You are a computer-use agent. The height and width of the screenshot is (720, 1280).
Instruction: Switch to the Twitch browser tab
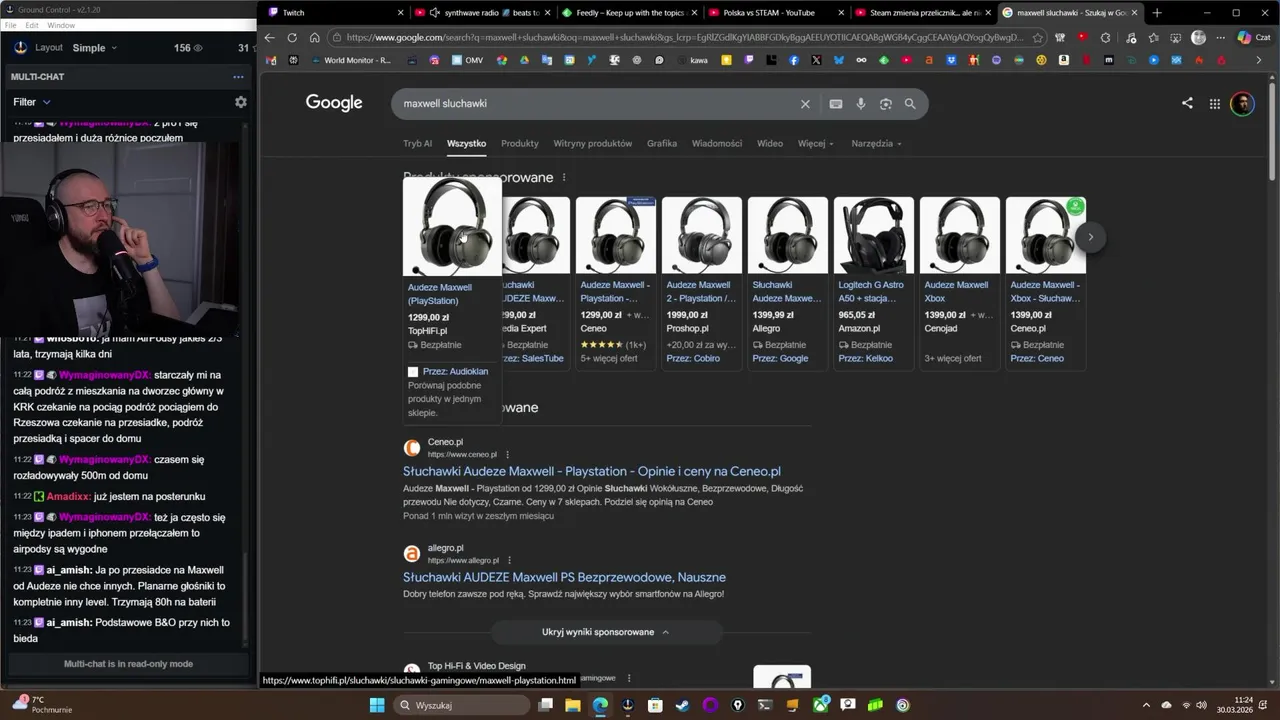pos(337,13)
